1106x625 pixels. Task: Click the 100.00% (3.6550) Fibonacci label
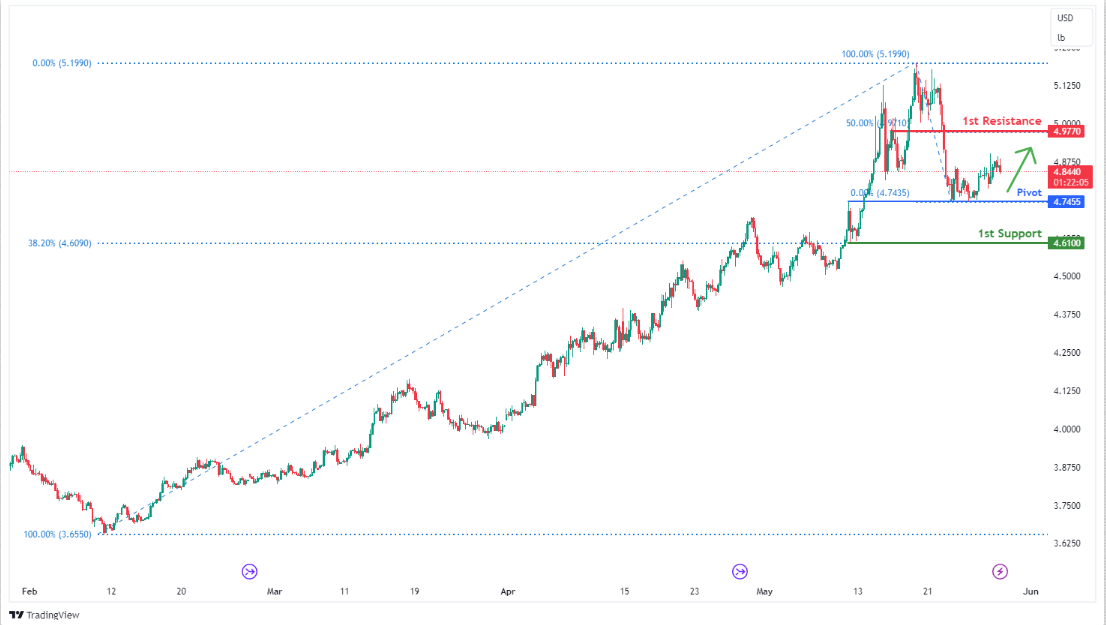57,534
